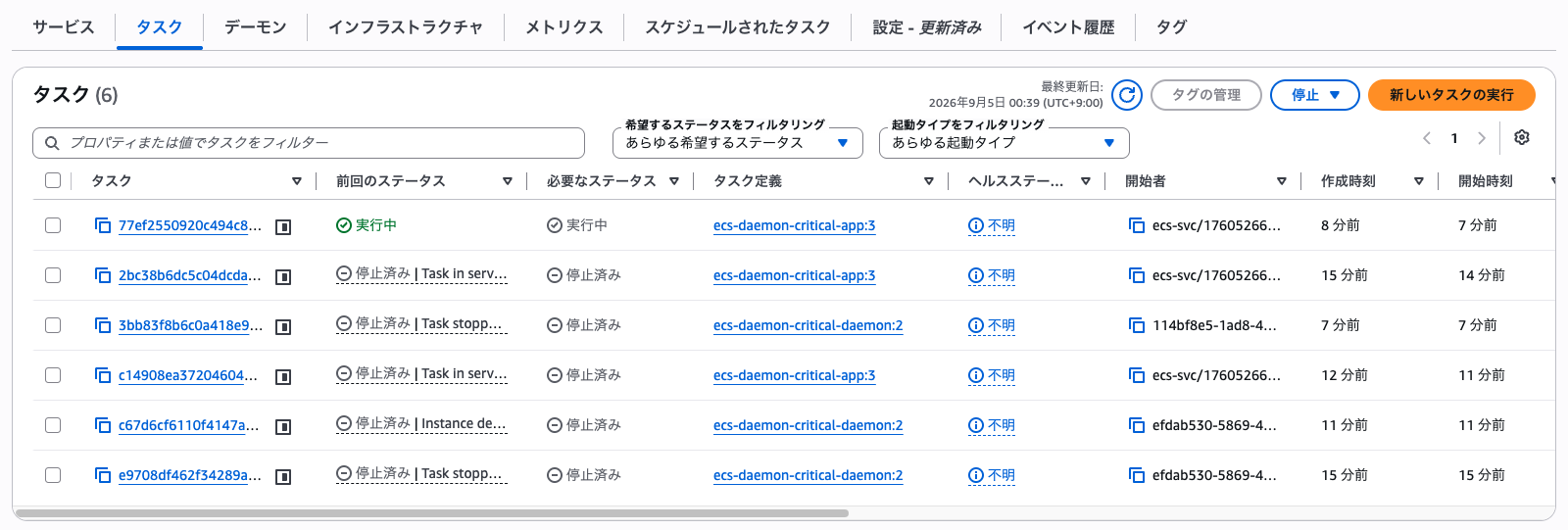The width and height of the screenshot is (1568, 530).
Task: Click 新しいタスクの実行 button
Action: click(1451, 95)
